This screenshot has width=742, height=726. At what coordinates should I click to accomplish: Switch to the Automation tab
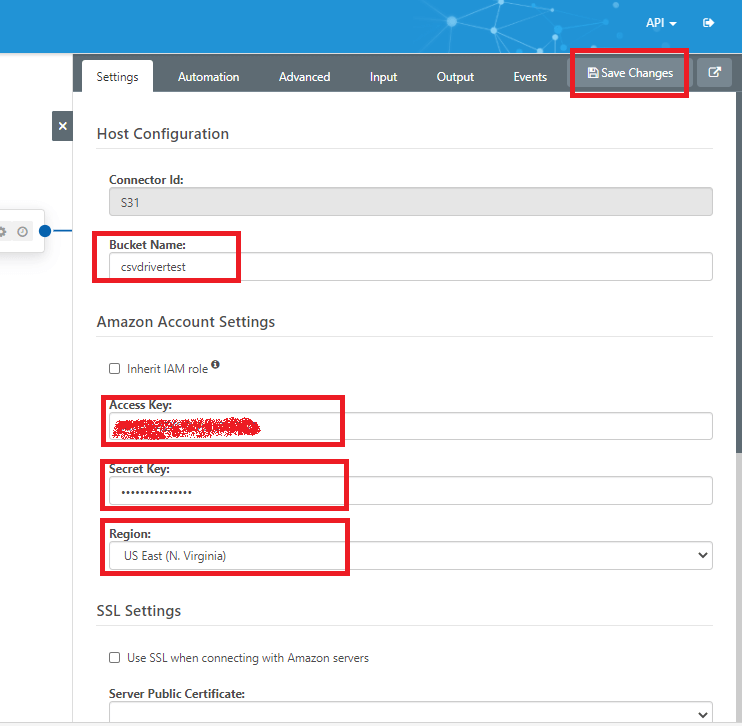[x=208, y=77]
